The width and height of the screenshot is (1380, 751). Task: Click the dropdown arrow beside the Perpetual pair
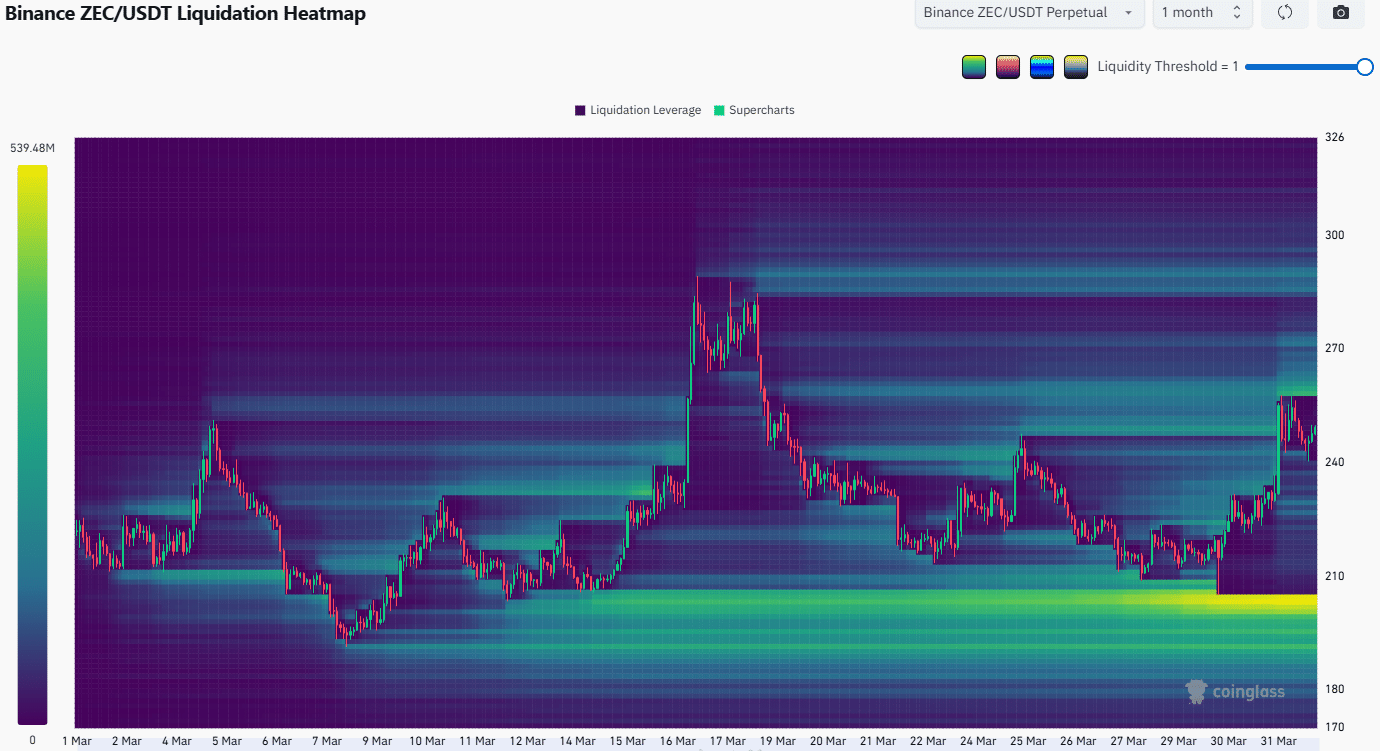pyautogui.click(x=1129, y=13)
